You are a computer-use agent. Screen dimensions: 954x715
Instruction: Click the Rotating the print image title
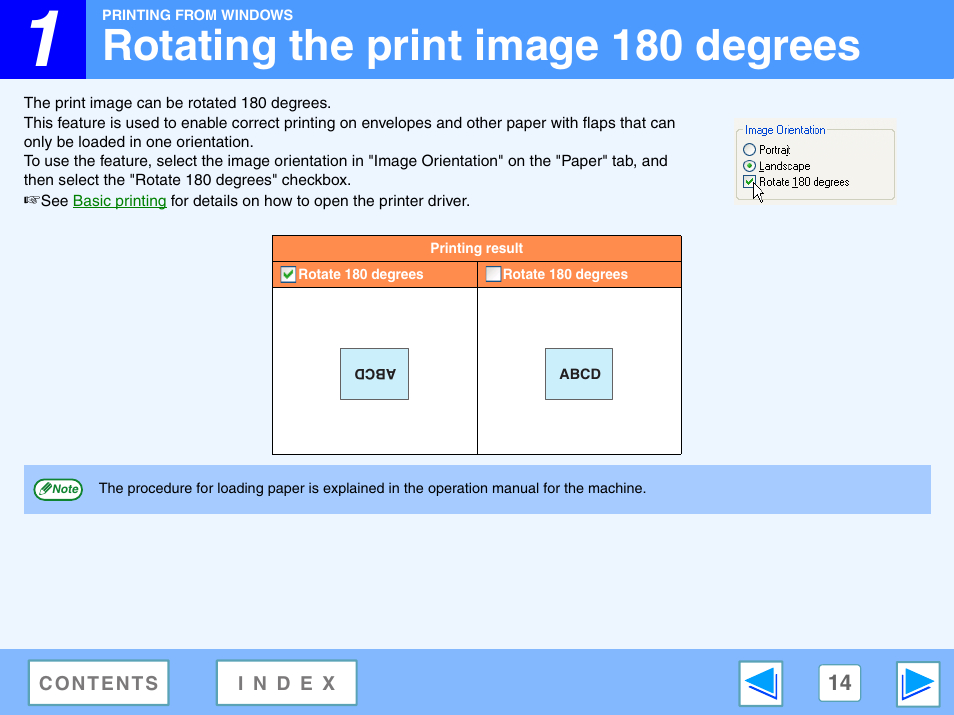(x=481, y=46)
